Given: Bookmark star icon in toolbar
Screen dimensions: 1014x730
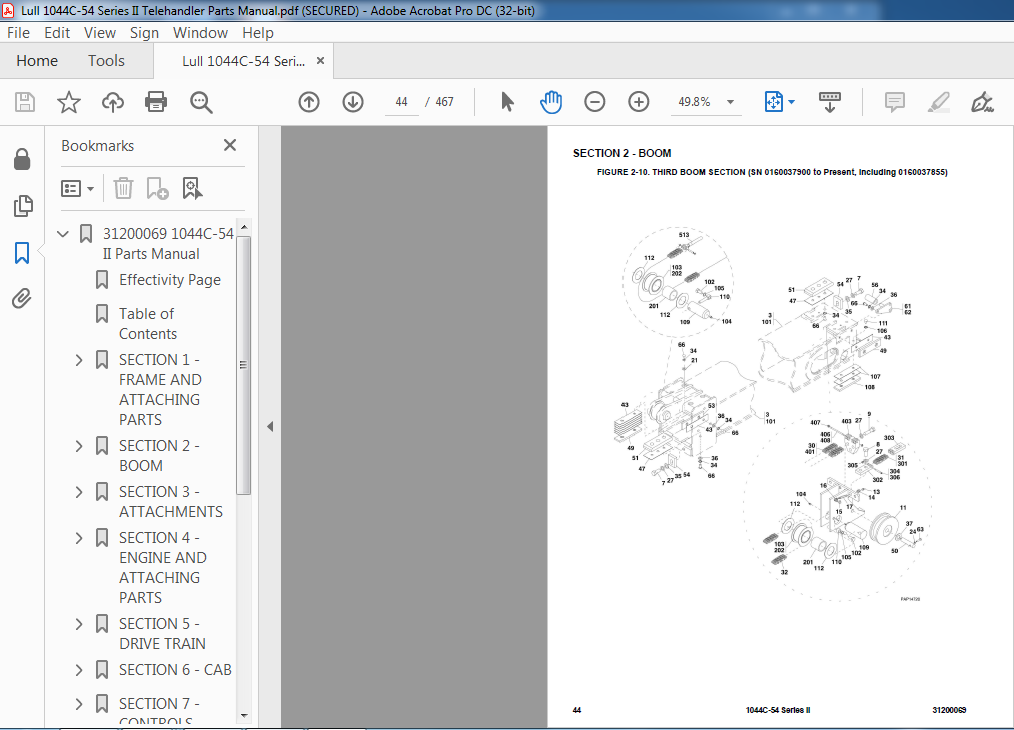Looking at the screenshot, I should tap(69, 102).
